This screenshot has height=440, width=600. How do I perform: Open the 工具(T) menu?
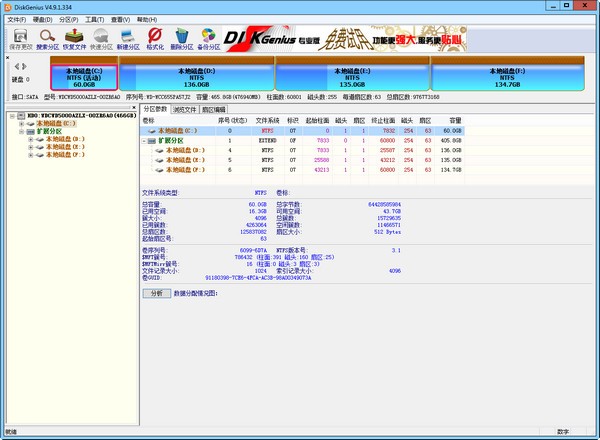95,19
